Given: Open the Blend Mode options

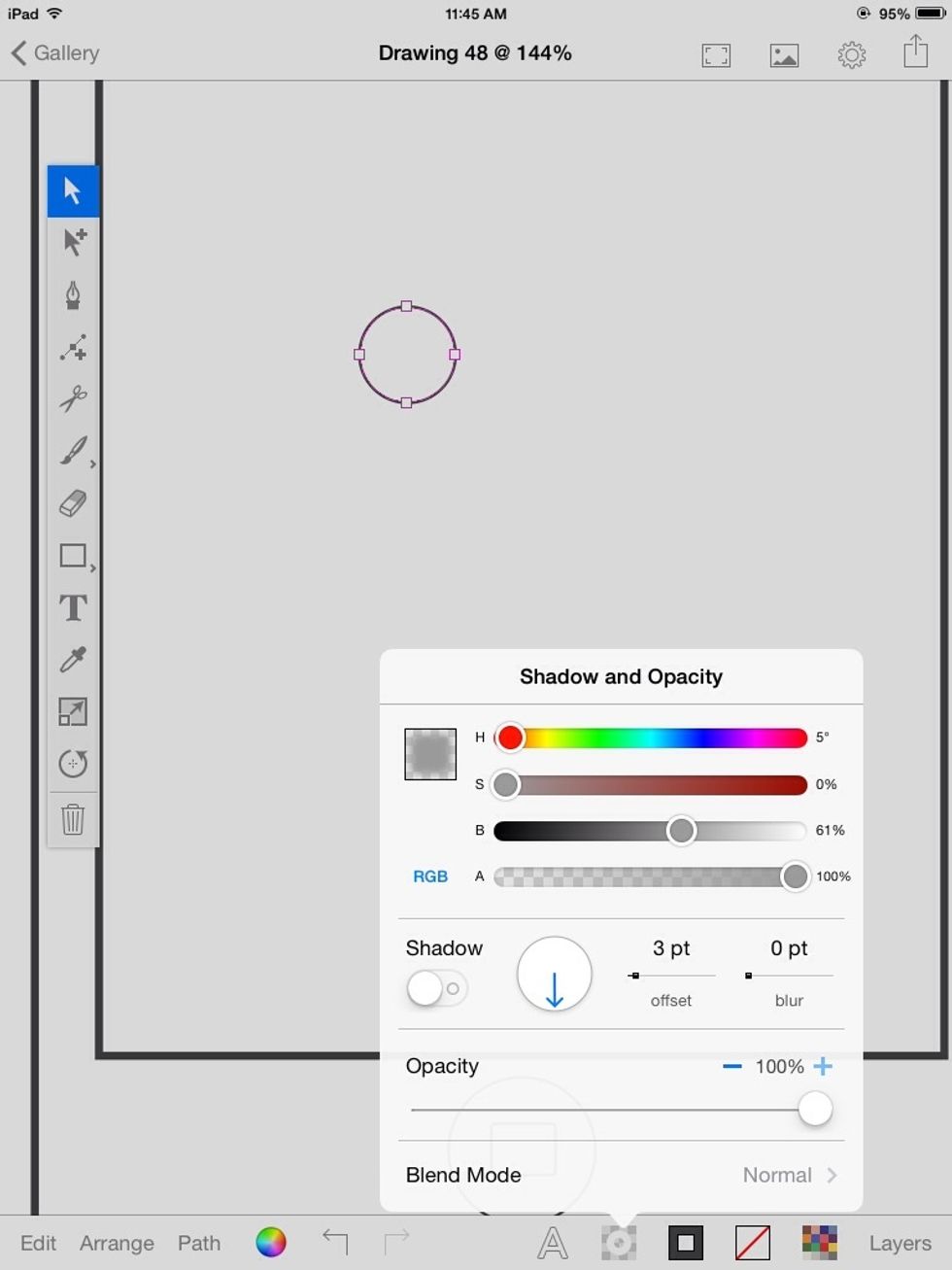Looking at the screenshot, I should point(621,1175).
